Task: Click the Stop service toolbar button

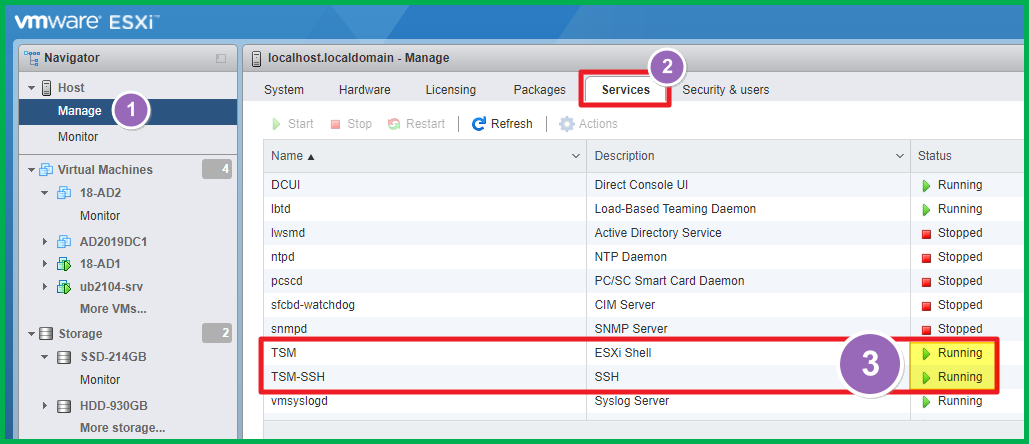Action: click(351, 124)
